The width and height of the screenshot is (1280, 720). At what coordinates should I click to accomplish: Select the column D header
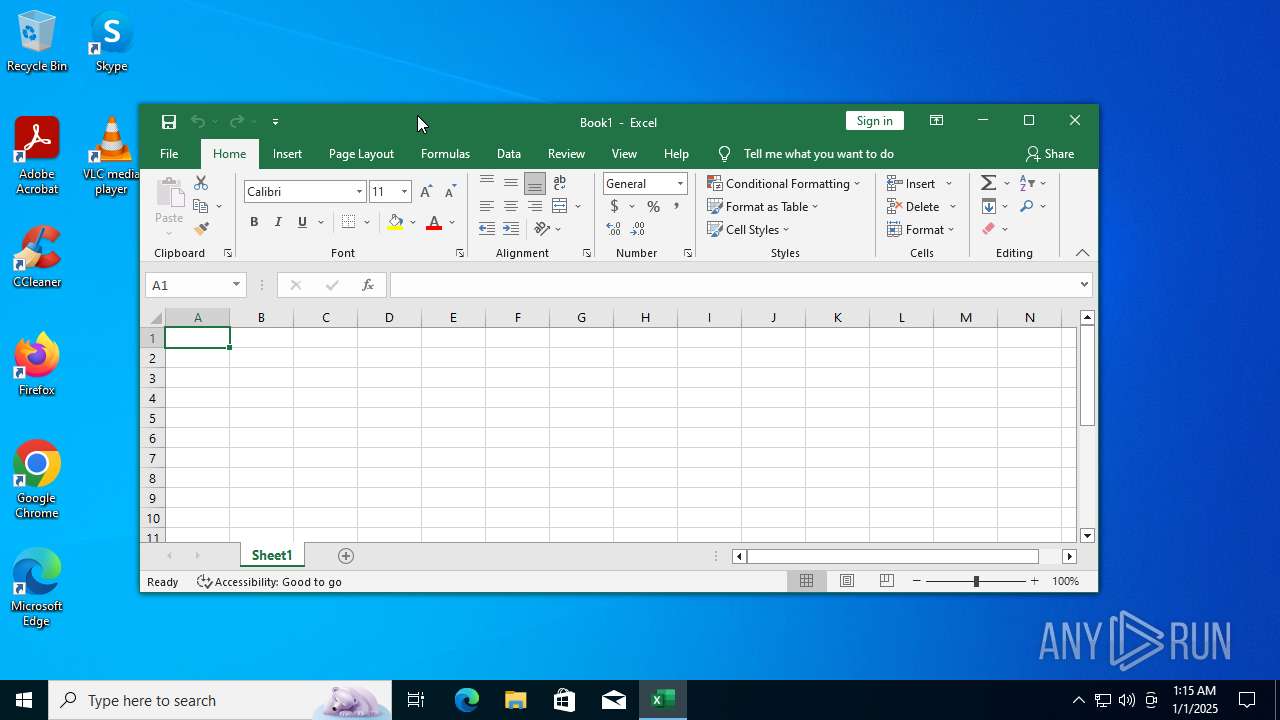point(389,317)
